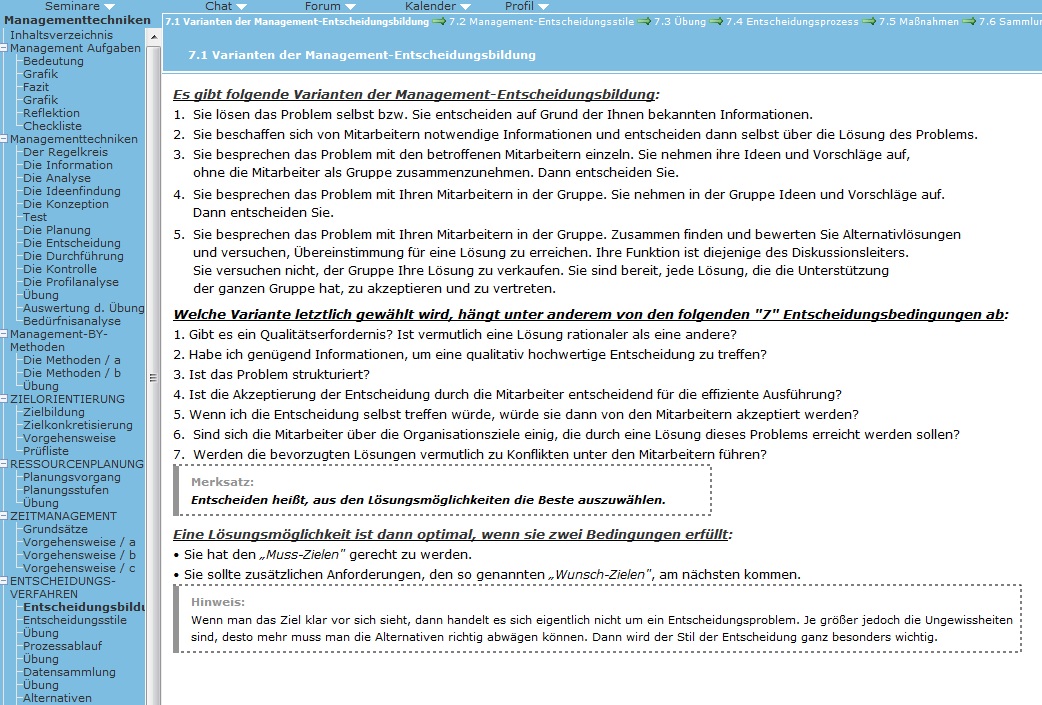The height and width of the screenshot is (705, 1042).
Task: Open Vorgehensweise / c page
Action: (79, 568)
